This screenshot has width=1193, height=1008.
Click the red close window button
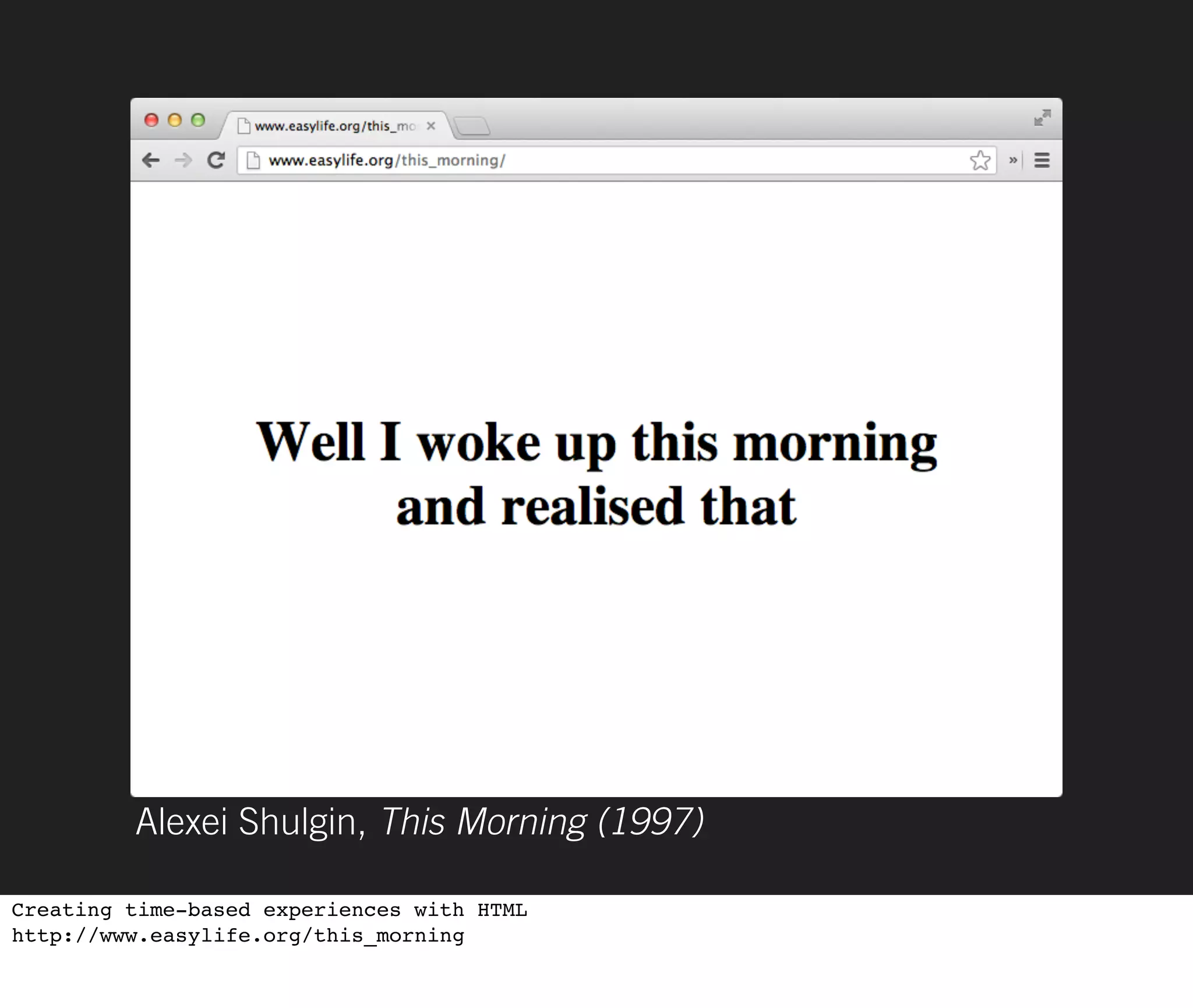(151, 120)
